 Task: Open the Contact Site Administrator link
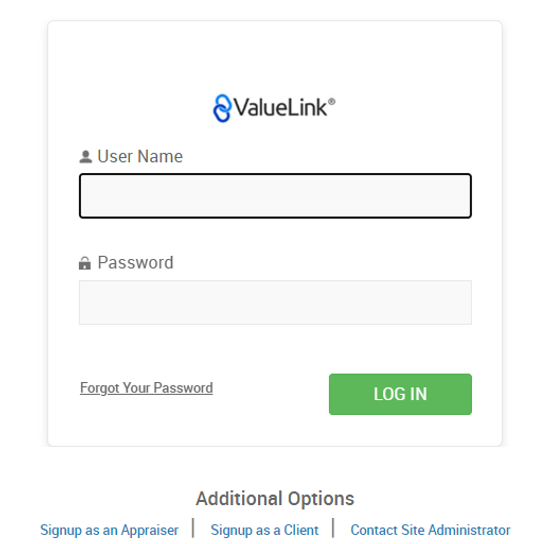tap(430, 530)
